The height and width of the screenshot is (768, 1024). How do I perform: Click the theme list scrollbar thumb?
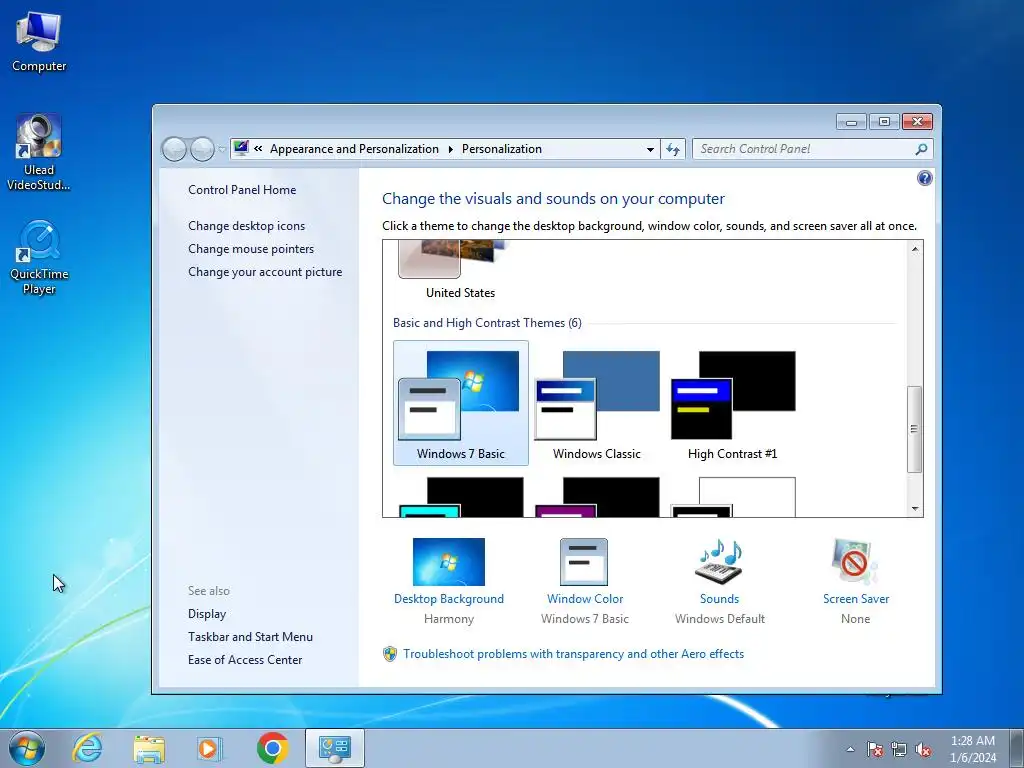pyautogui.click(x=915, y=429)
